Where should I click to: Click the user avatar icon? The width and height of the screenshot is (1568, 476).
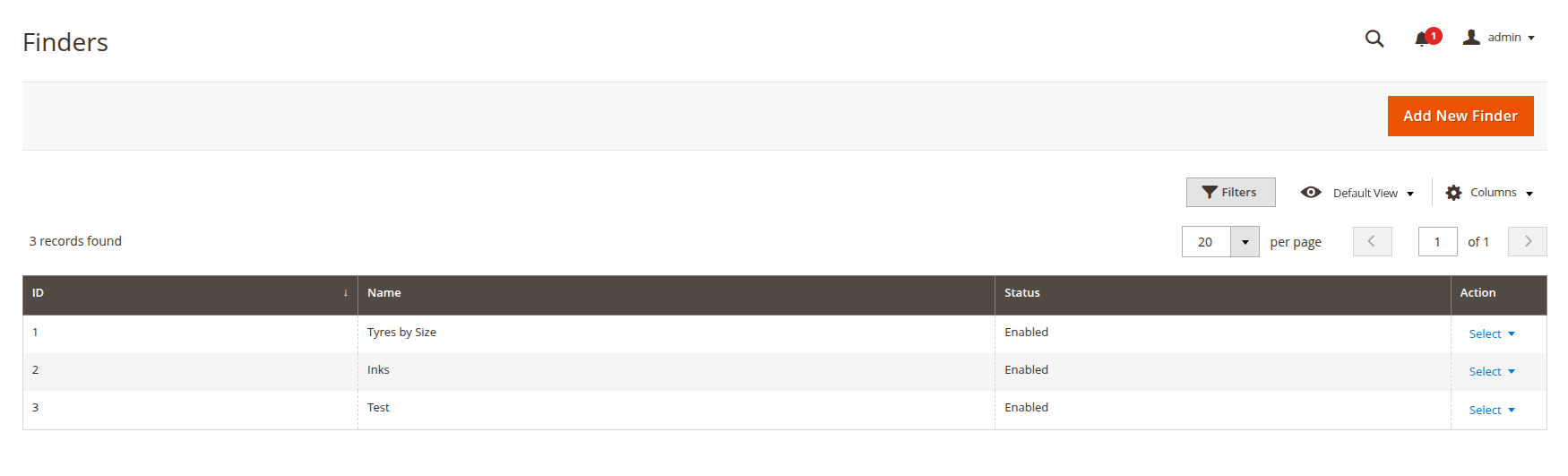tap(1471, 38)
